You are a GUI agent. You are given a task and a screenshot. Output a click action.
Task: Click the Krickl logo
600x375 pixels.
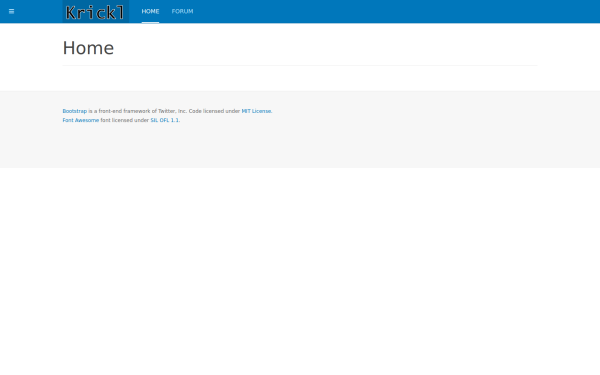[96, 11]
